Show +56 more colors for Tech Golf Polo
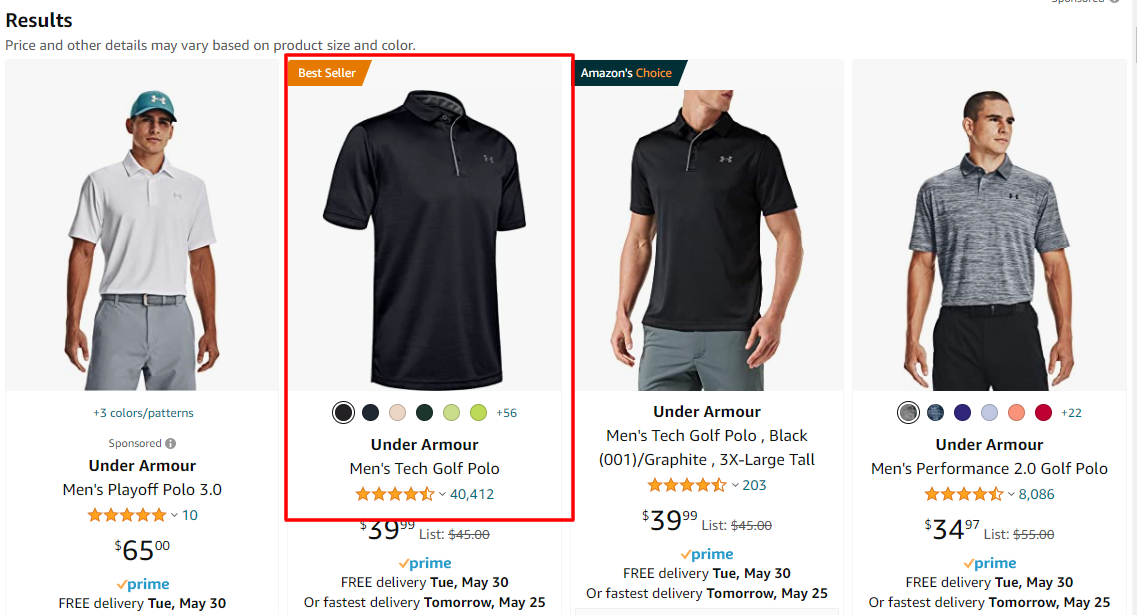The width and height of the screenshot is (1137, 615). click(x=506, y=413)
